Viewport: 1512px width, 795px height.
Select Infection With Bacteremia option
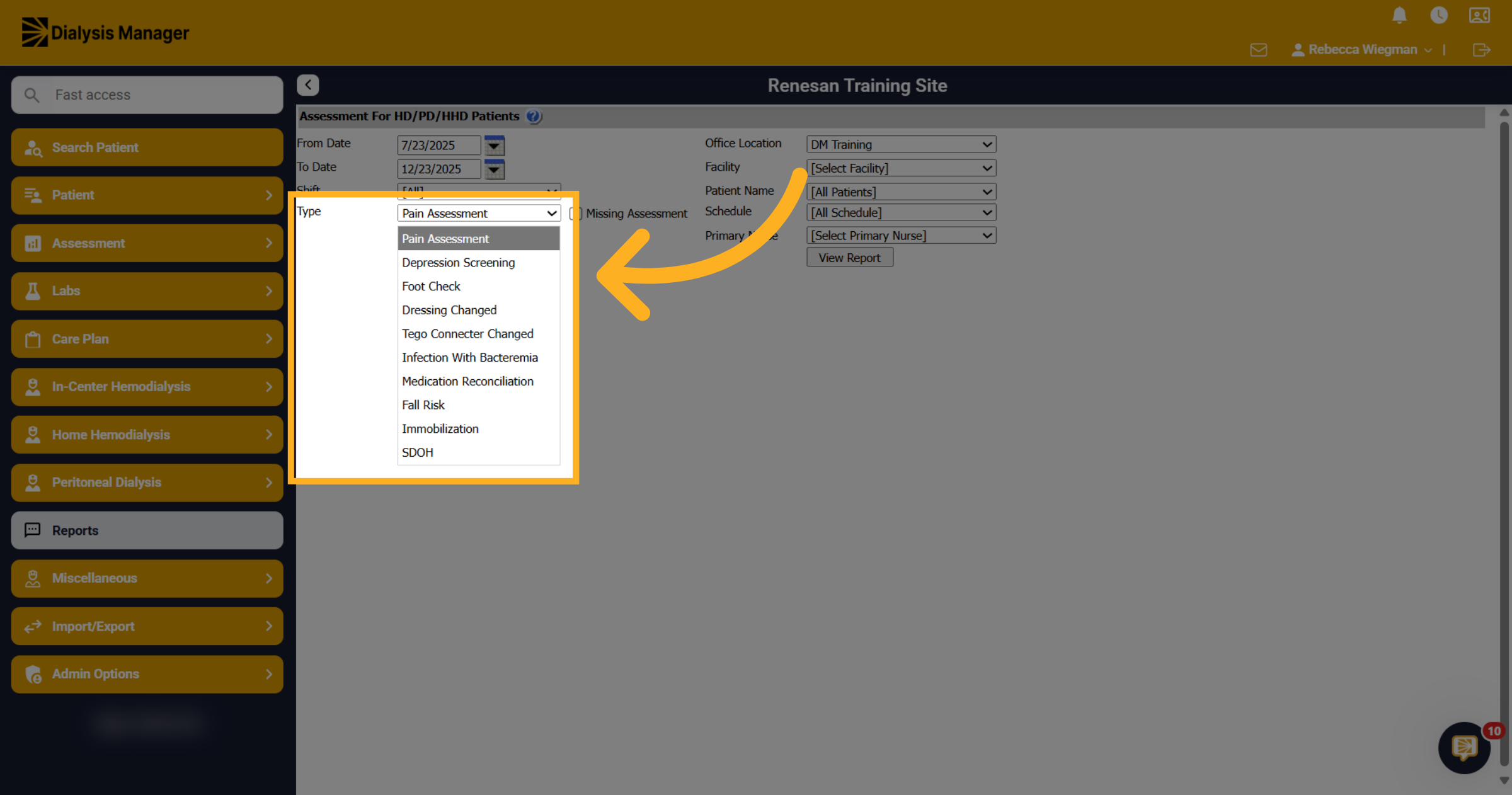click(479, 358)
